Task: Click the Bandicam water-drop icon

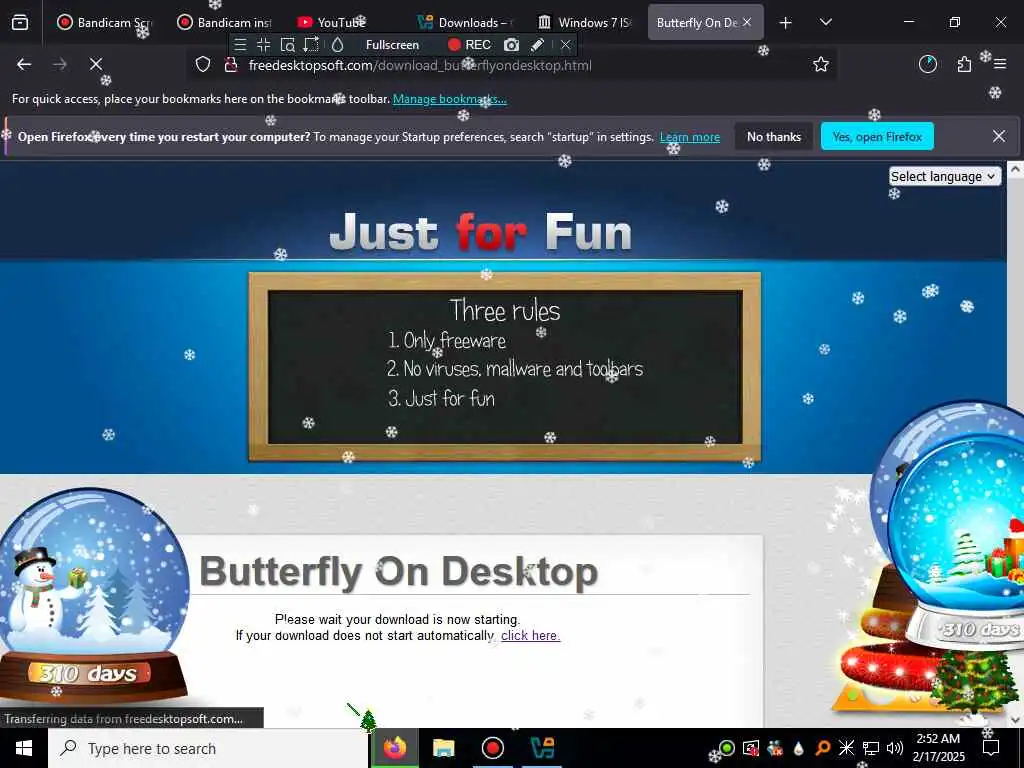Action: 338,44
